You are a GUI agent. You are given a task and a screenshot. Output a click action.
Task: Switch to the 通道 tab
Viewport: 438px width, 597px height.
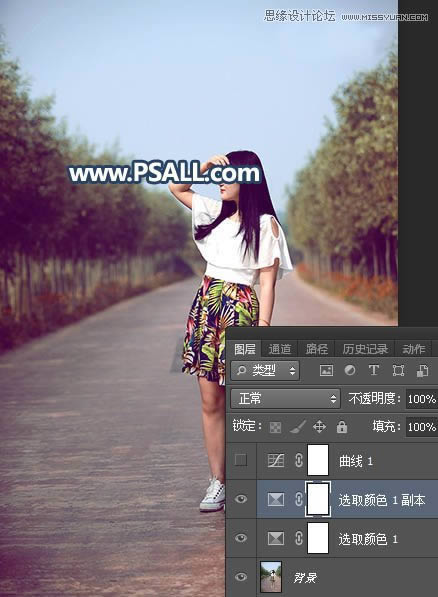pyautogui.click(x=280, y=348)
